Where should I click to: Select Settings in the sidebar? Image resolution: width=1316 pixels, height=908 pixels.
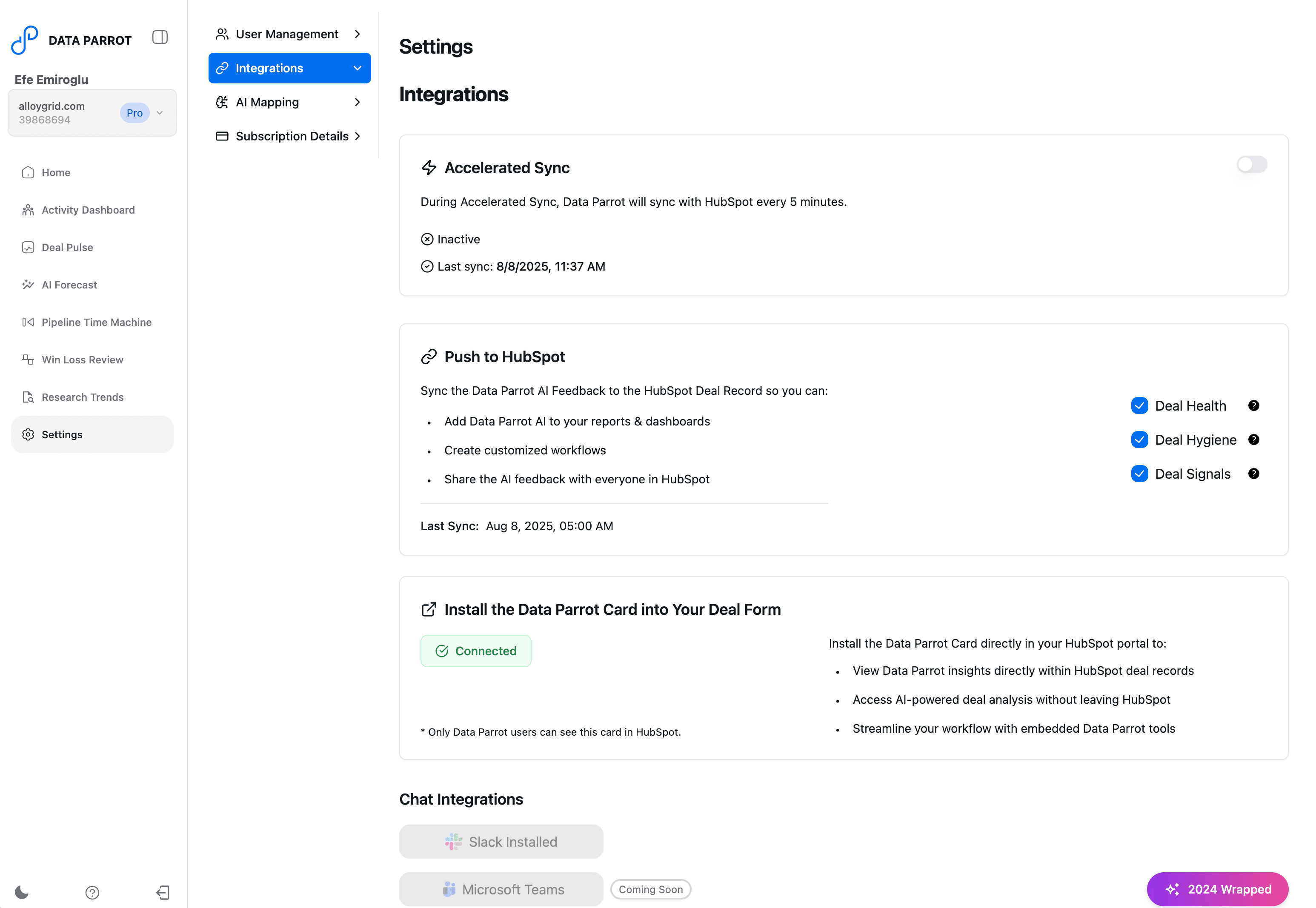click(x=92, y=435)
